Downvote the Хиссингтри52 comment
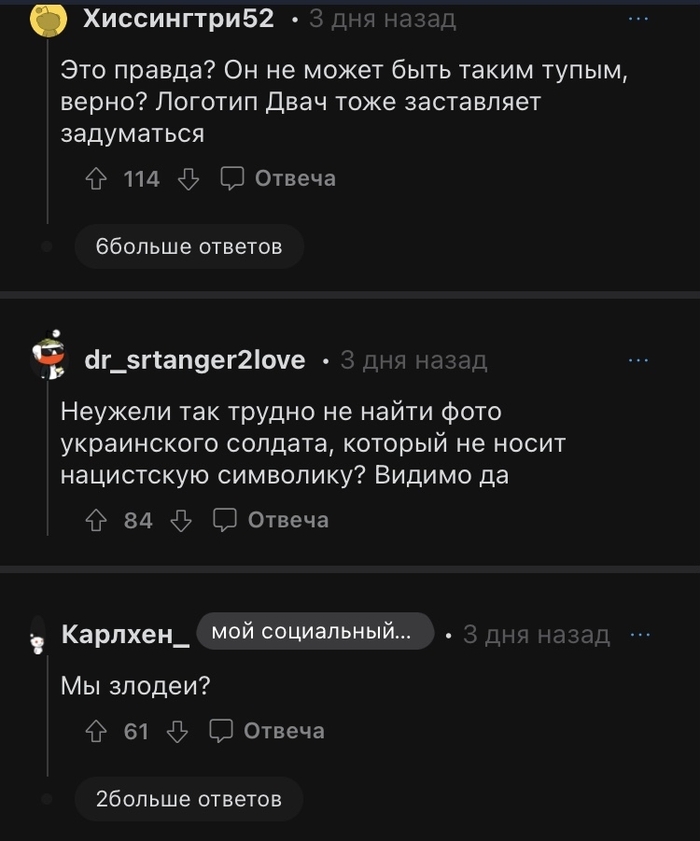 click(x=188, y=179)
